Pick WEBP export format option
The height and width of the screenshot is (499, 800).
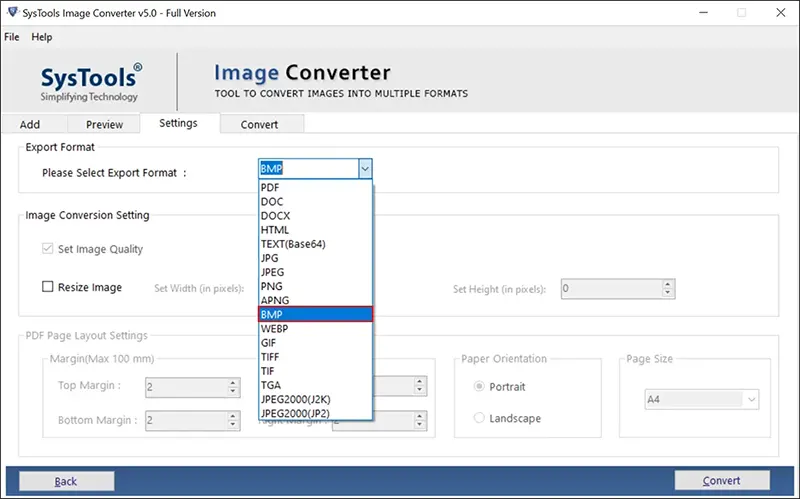(315, 329)
